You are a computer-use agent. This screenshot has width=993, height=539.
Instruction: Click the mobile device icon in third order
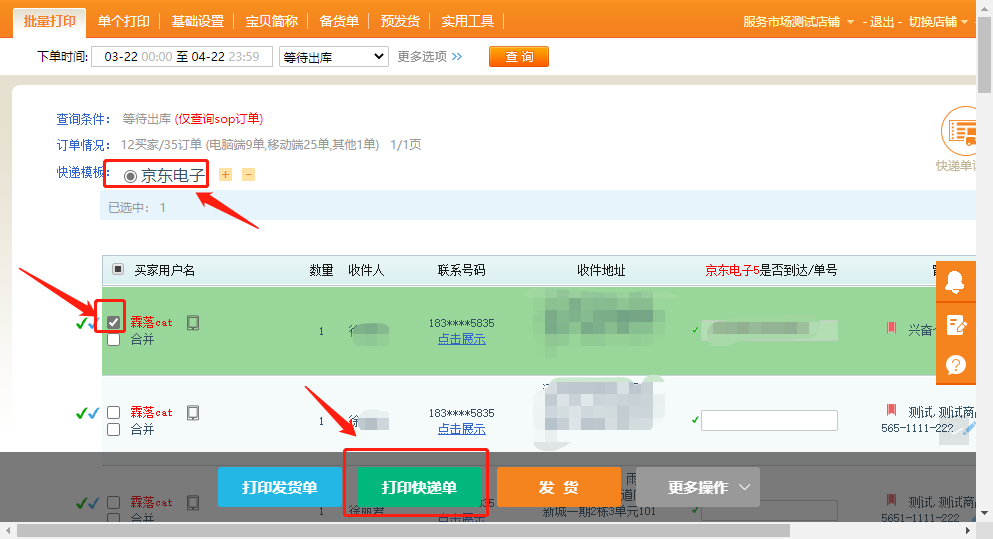point(193,503)
